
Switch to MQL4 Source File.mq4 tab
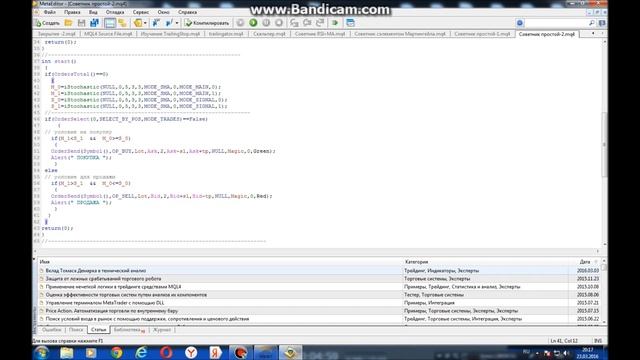(108, 34)
